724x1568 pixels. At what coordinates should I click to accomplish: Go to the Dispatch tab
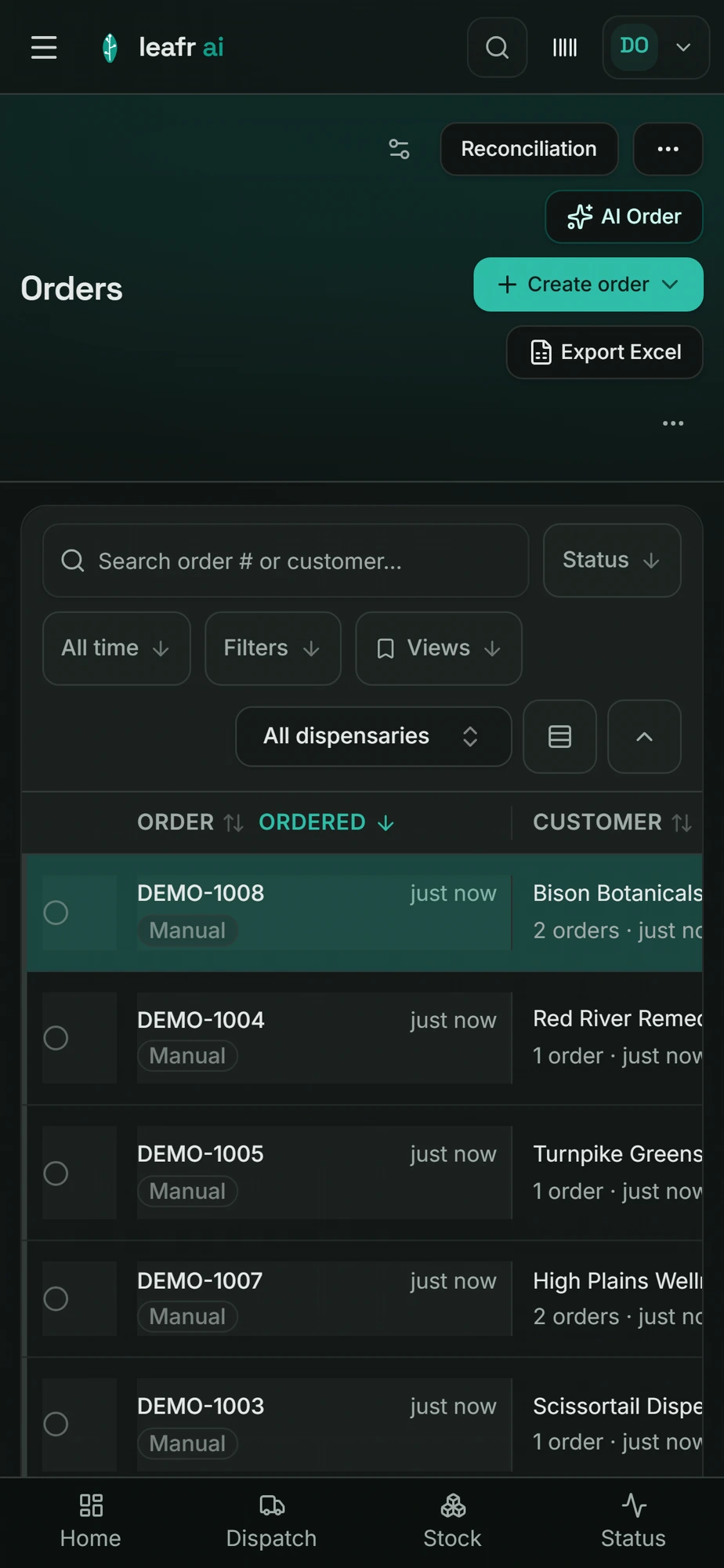pos(271,1521)
